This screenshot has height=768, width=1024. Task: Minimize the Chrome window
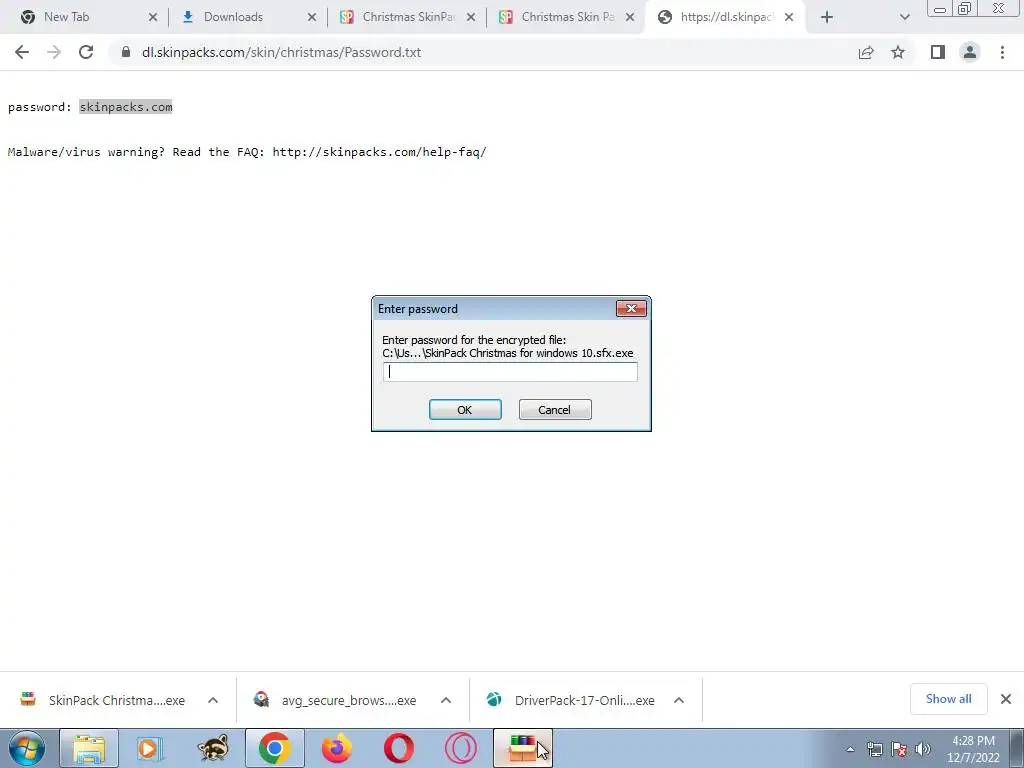click(940, 9)
